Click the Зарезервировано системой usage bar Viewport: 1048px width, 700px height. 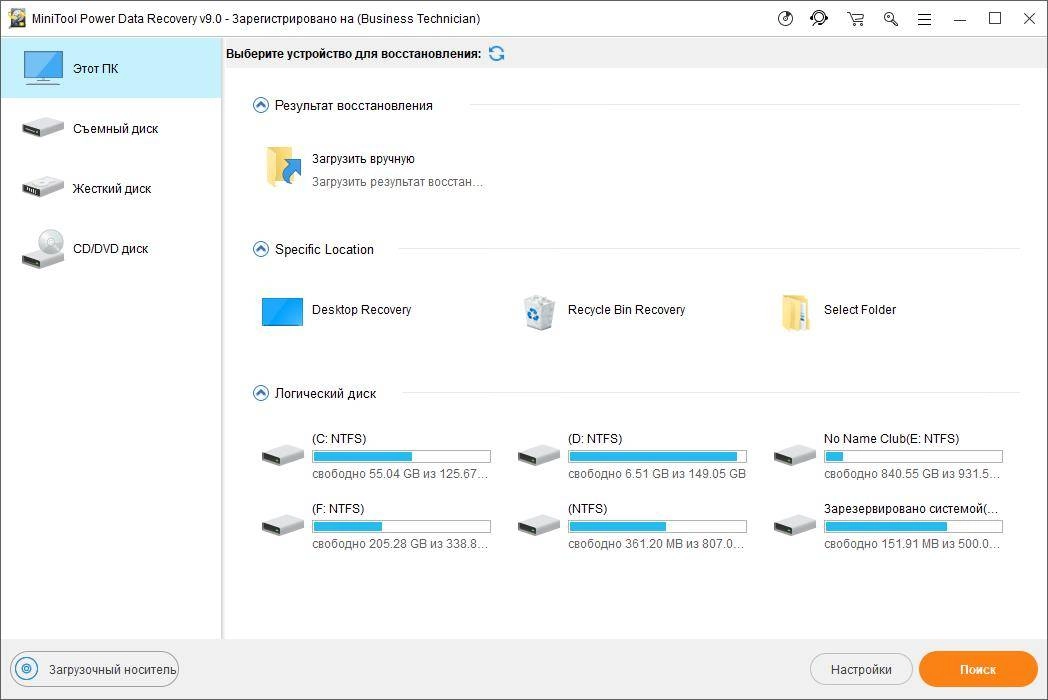[914, 526]
